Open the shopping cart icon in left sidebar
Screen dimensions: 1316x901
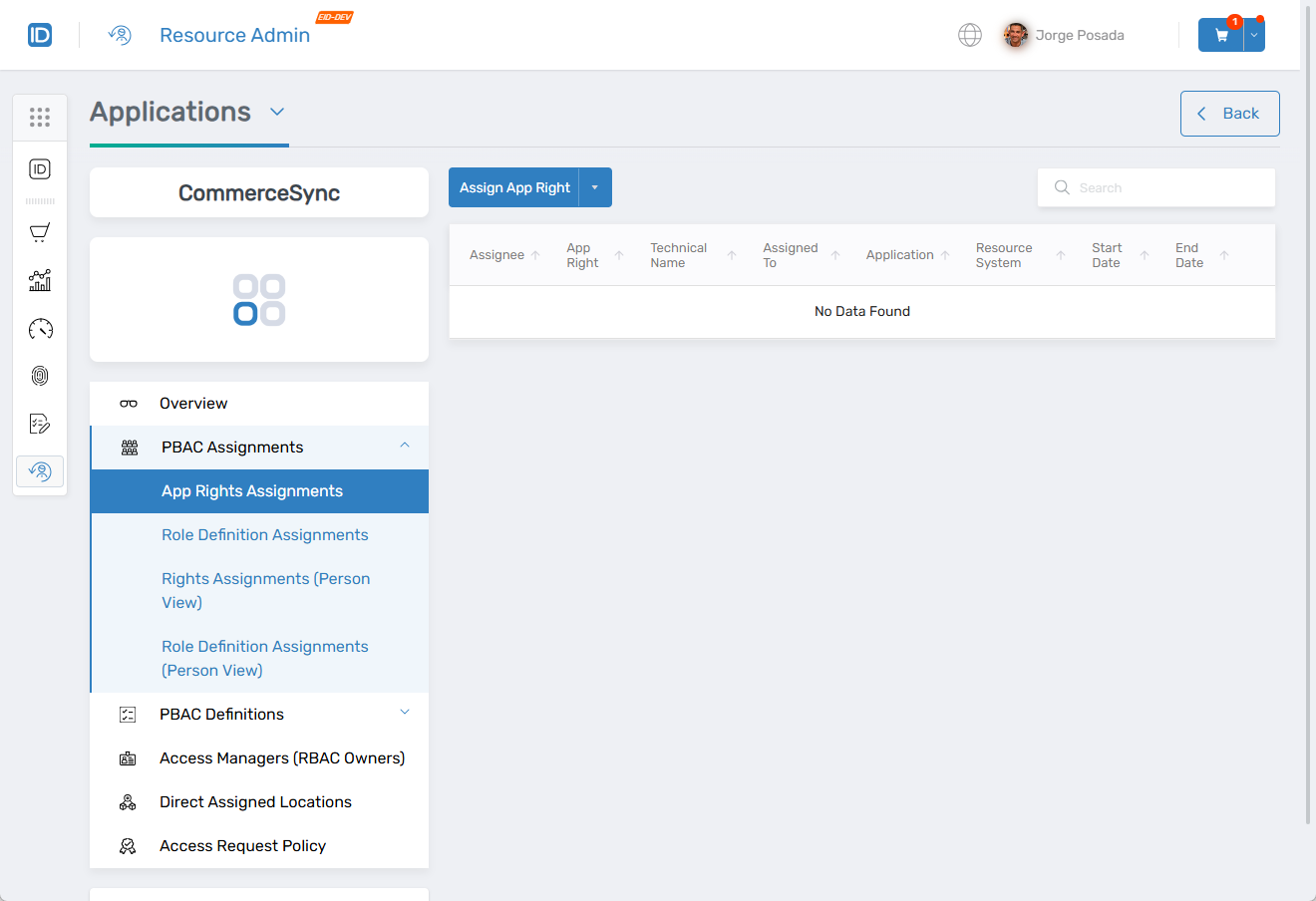[x=40, y=233]
